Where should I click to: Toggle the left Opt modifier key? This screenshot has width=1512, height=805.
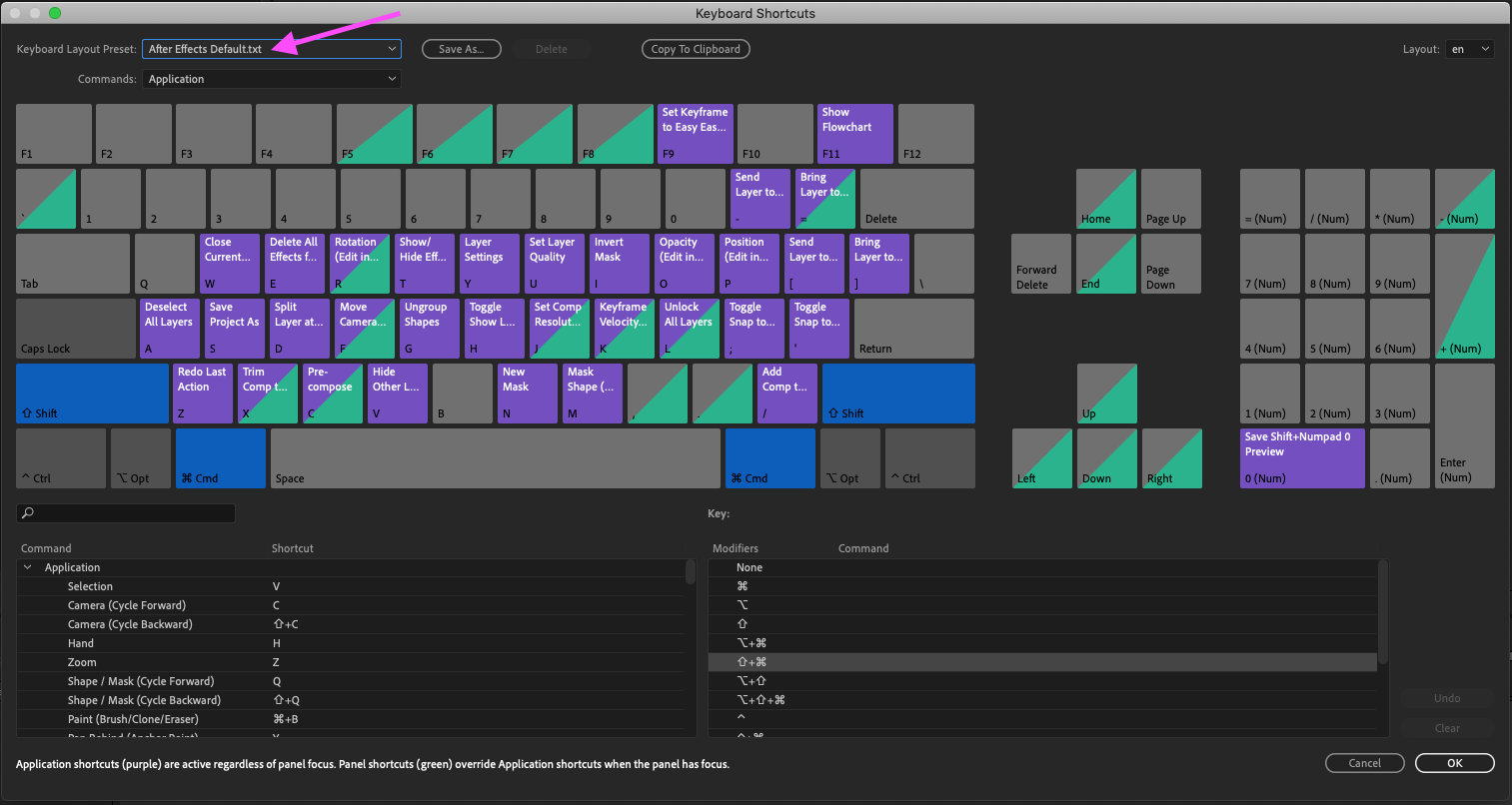141,458
